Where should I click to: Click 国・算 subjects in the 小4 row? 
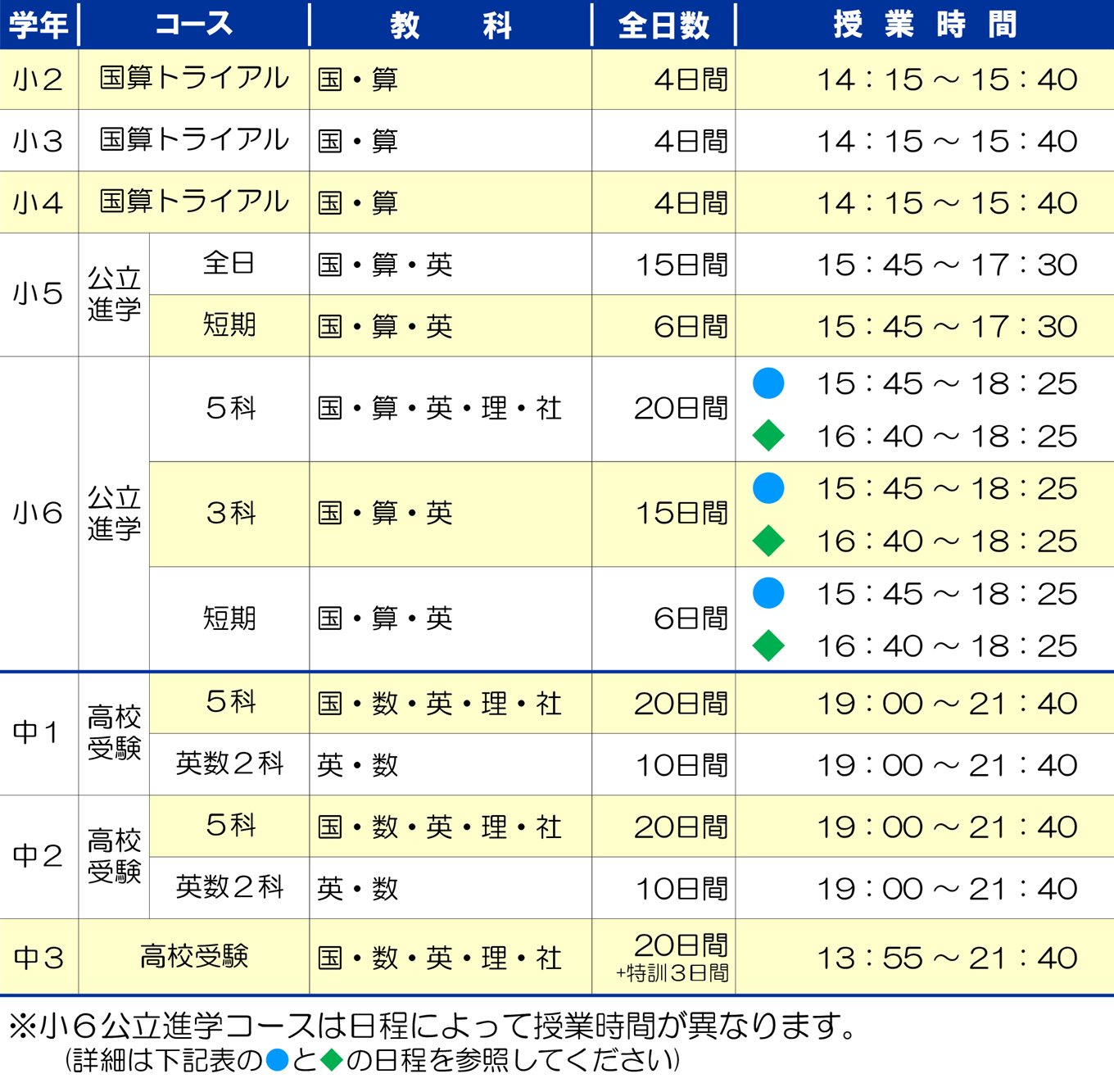click(x=358, y=202)
